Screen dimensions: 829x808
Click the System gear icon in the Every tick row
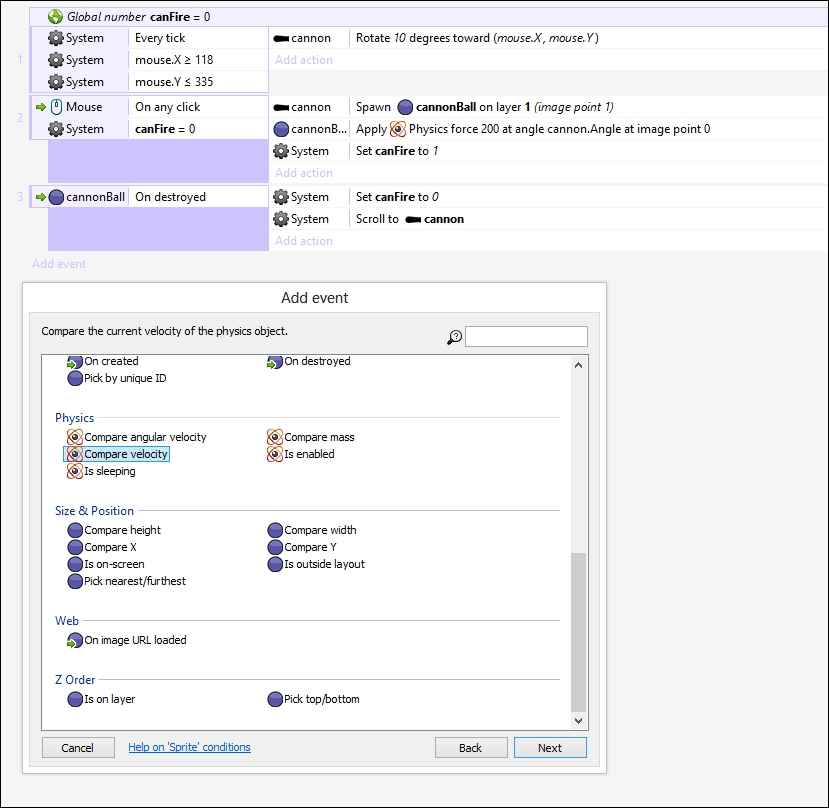tap(56, 38)
